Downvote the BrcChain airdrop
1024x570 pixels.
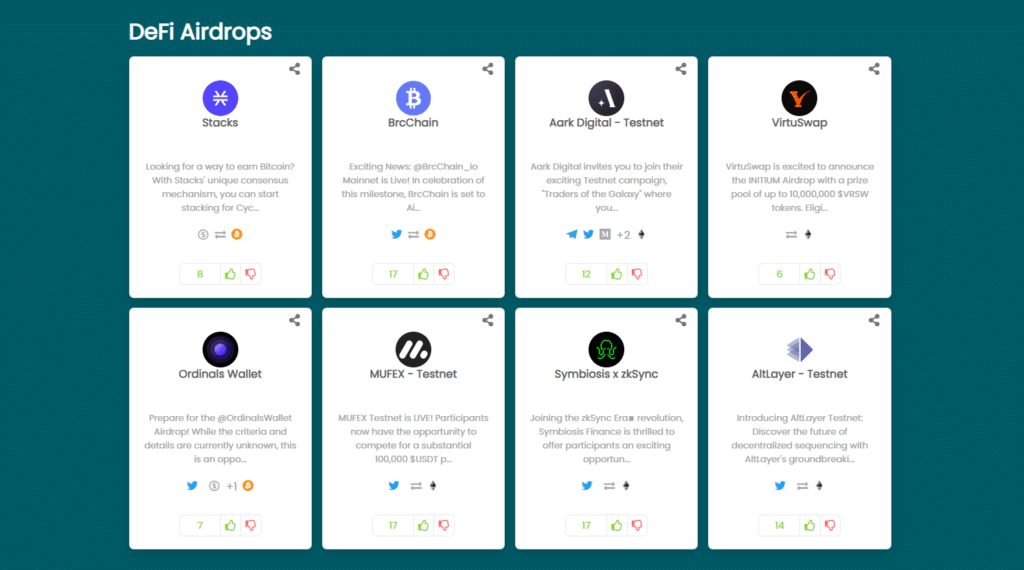tap(444, 274)
